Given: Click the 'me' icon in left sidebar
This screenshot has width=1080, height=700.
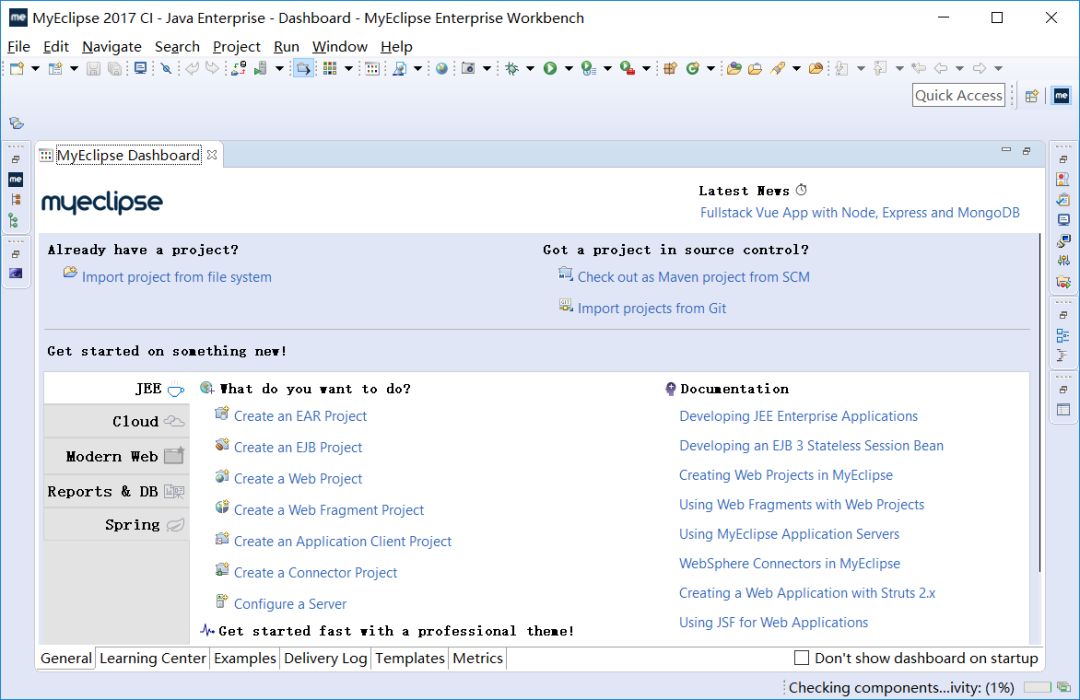Looking at the screenshot, I should 15,180.
